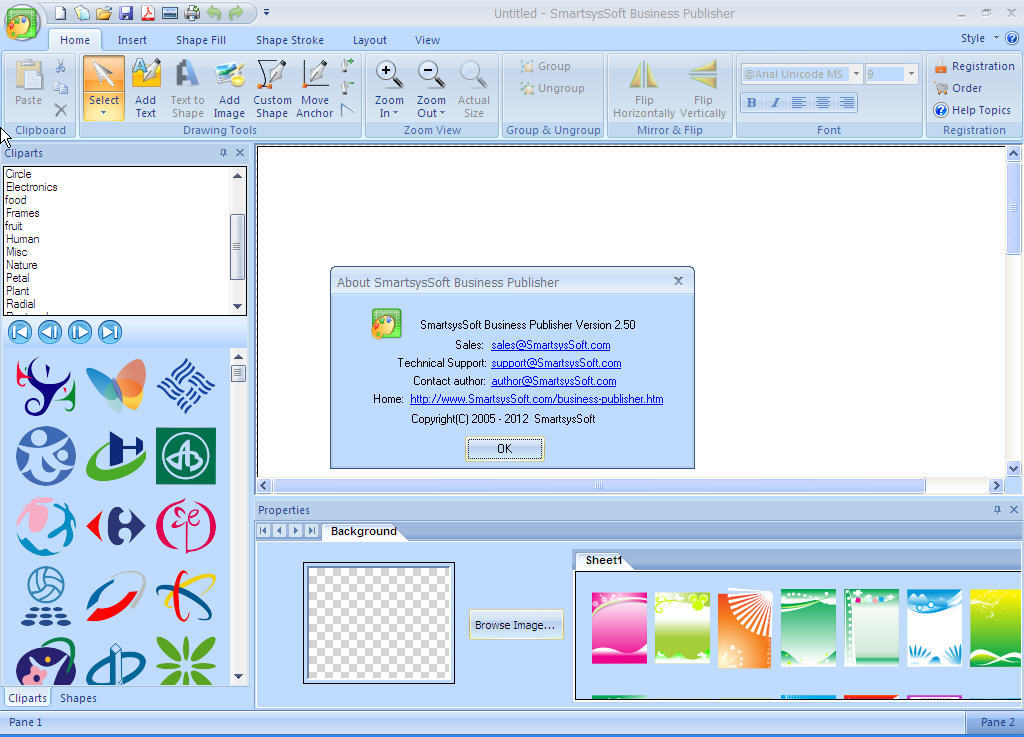Click the Ungroup objects button

point(552,88)
